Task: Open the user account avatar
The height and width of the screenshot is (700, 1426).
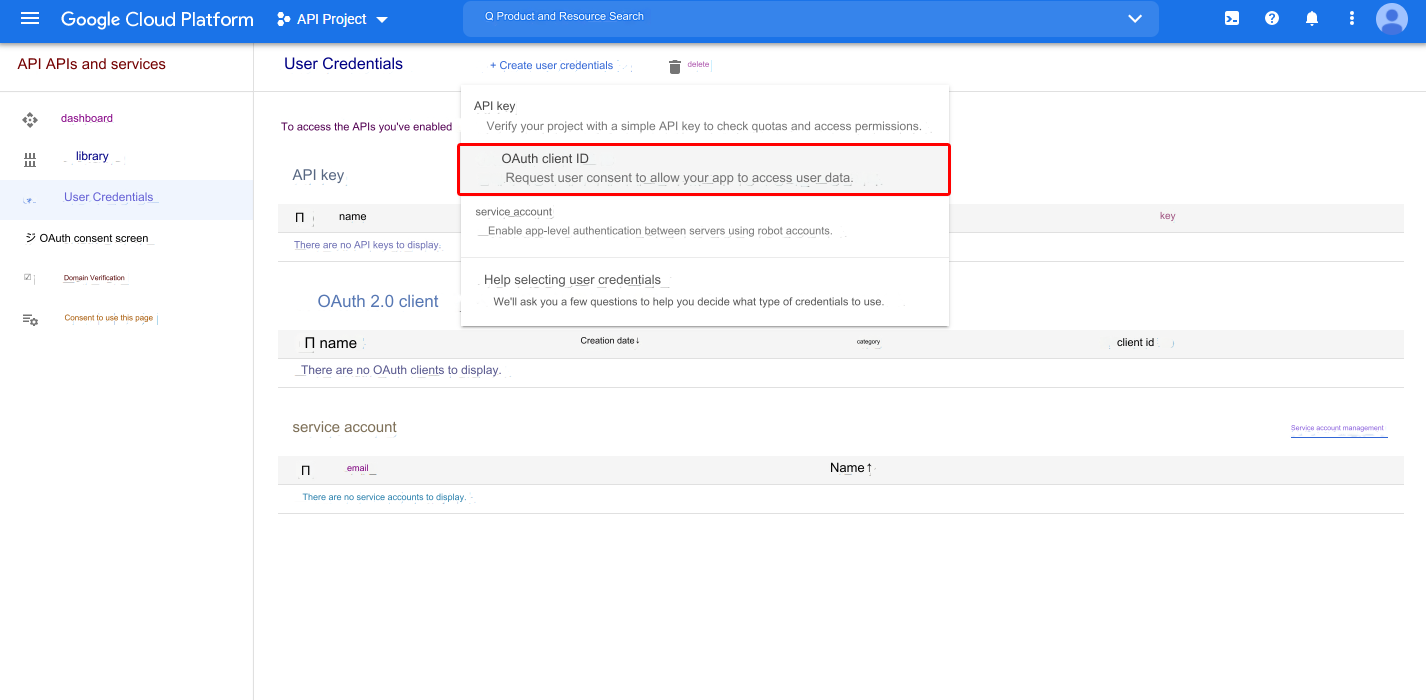Action: click(1392, 18)
